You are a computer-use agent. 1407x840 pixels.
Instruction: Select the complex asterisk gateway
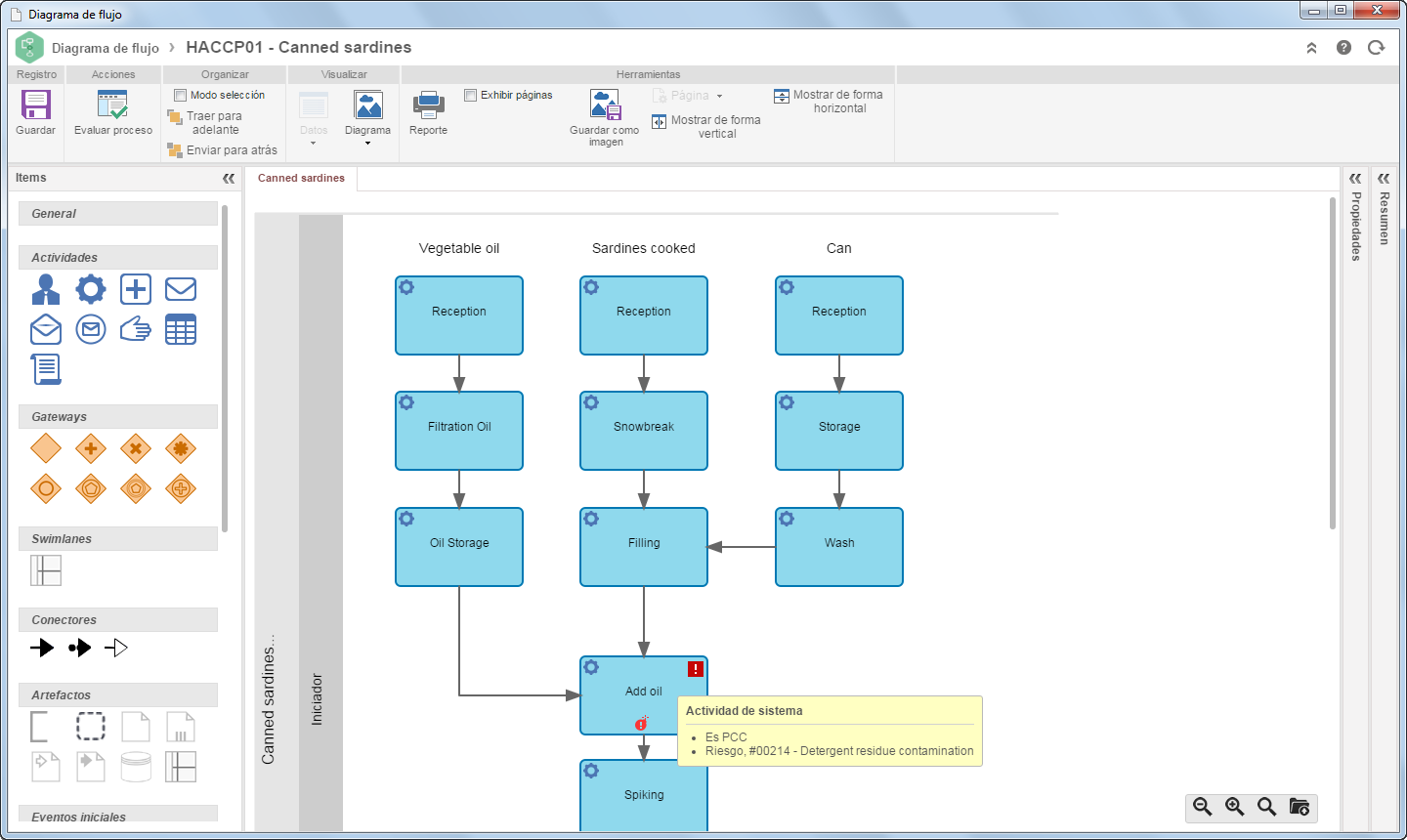pyautogui.click(x=181, y=448)
